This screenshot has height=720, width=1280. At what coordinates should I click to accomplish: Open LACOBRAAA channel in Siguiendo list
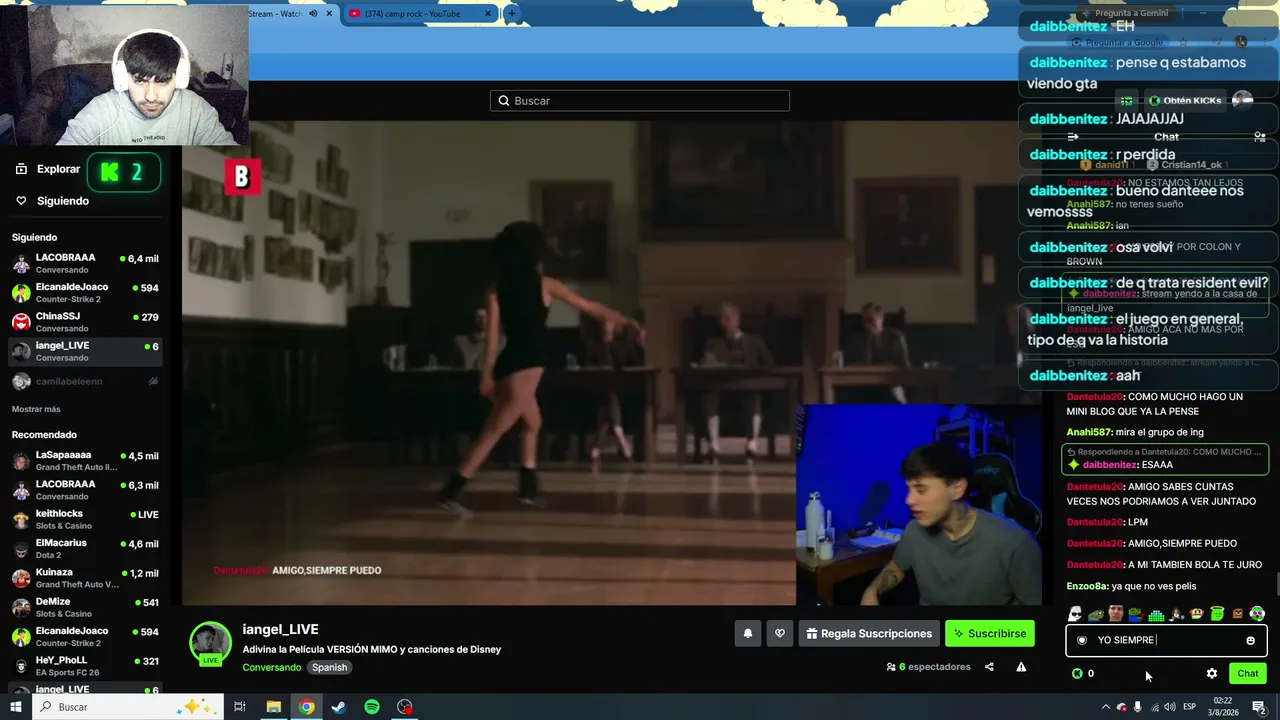85,264
